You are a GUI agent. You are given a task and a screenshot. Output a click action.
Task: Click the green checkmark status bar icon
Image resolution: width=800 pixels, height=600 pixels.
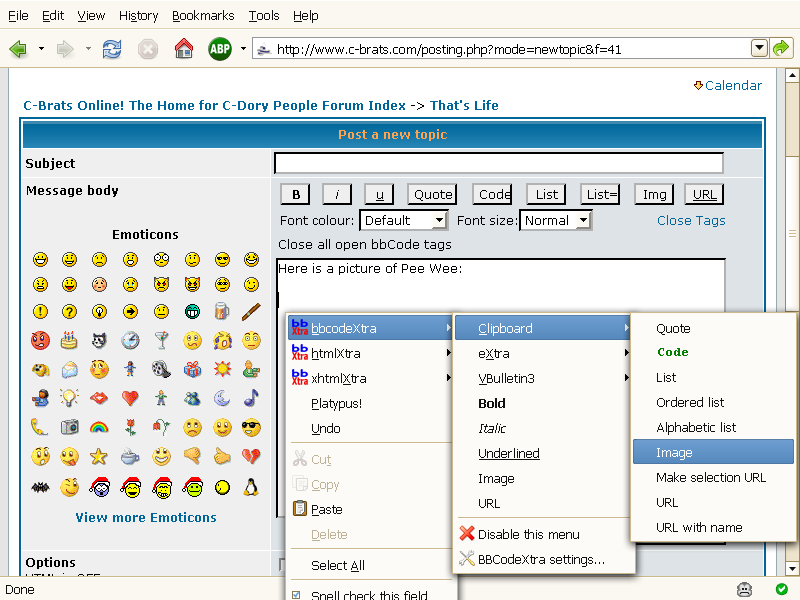pos(781,589)
